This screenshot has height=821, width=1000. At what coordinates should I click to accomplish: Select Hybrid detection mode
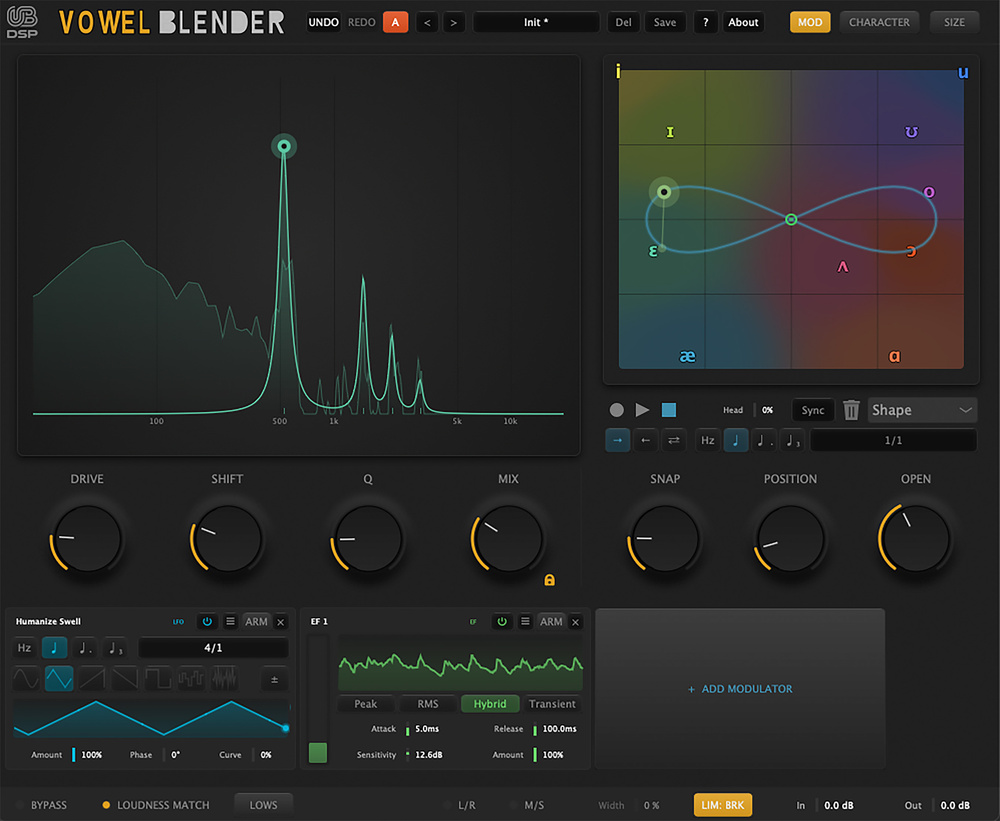pyautogui.click(x=490, y=704)
